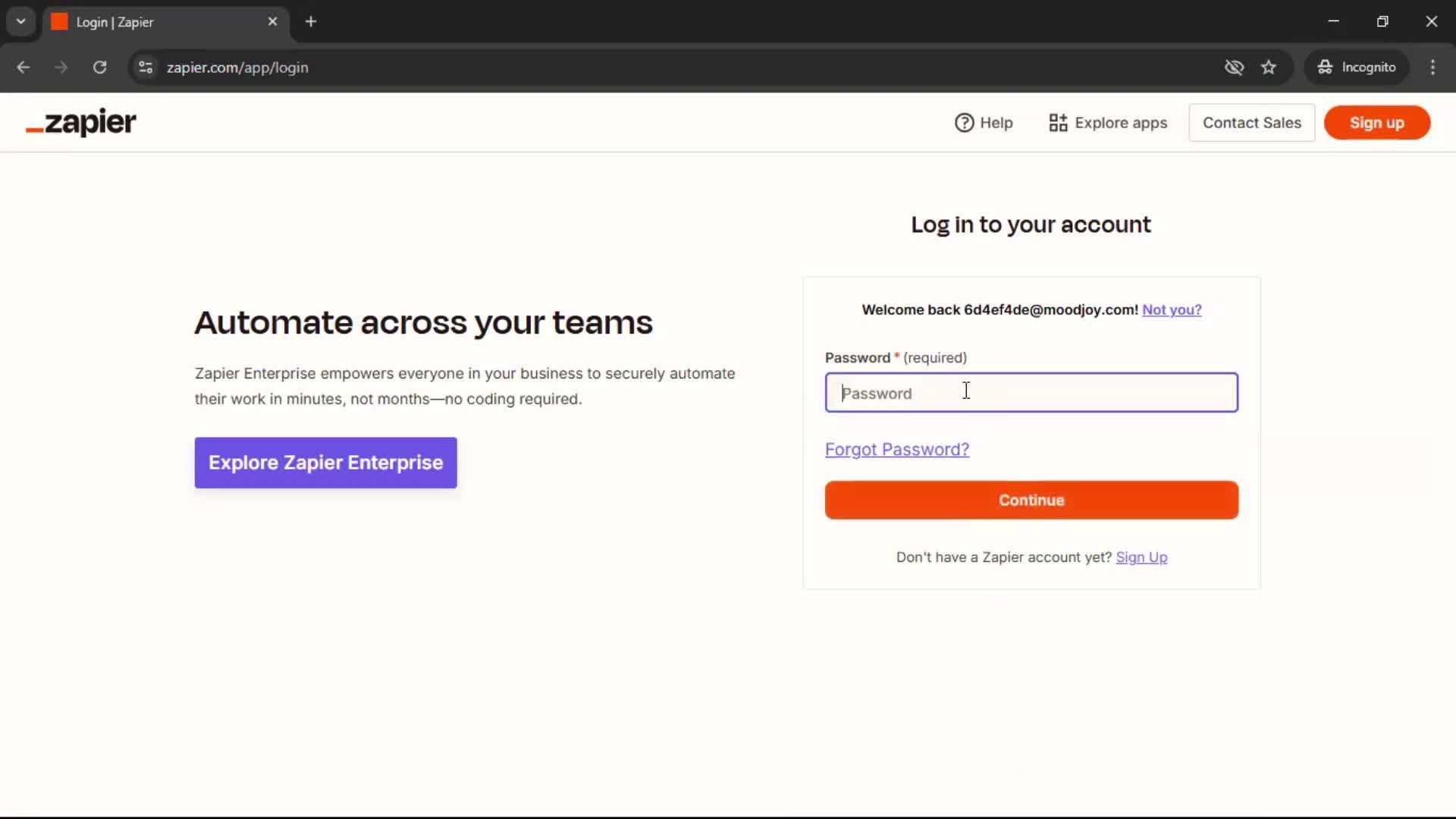Screen dimensions: 1456x819
Task: Click the address bar URL zapier.com/app/login
Action: pos(237,67)
